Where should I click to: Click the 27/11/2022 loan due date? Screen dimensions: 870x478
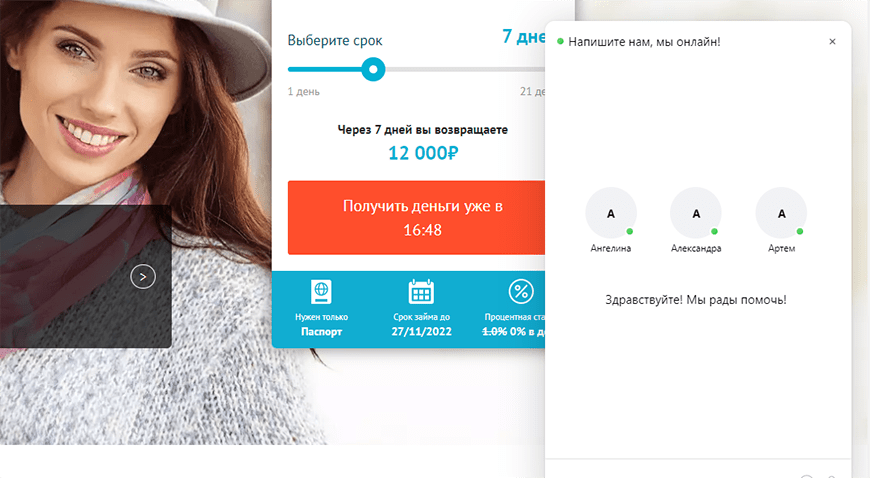421,331
